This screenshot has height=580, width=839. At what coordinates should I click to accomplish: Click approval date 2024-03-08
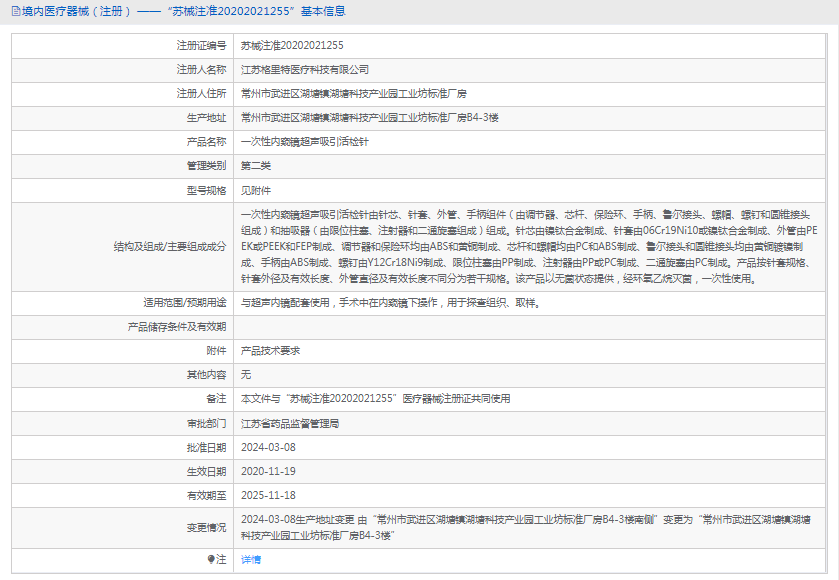click(268, 447)
